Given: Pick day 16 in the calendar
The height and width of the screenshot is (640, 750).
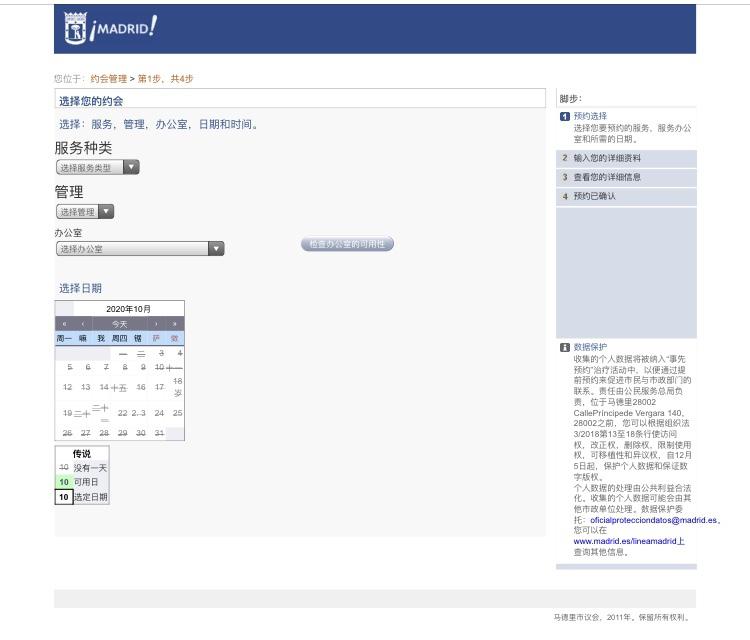Looking at the screenshot, I should click(x=141, y=387).
